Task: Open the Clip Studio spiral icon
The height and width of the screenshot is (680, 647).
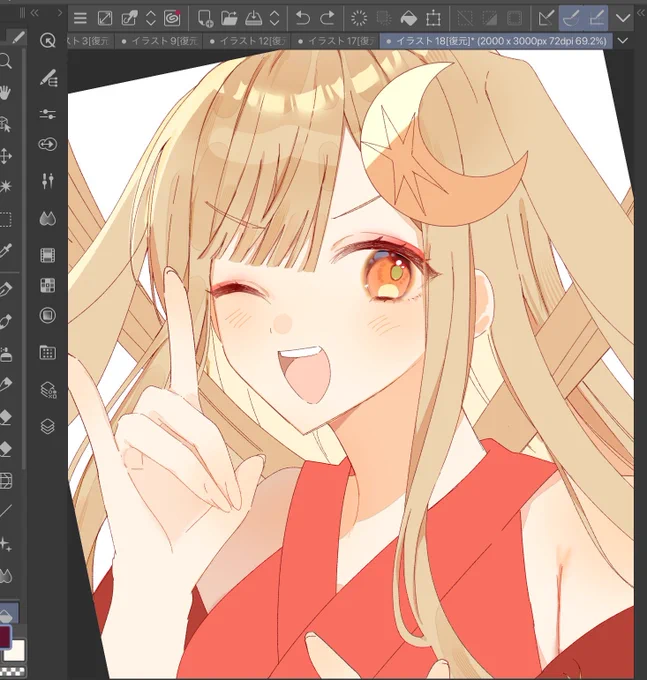Action: [172, 18]
